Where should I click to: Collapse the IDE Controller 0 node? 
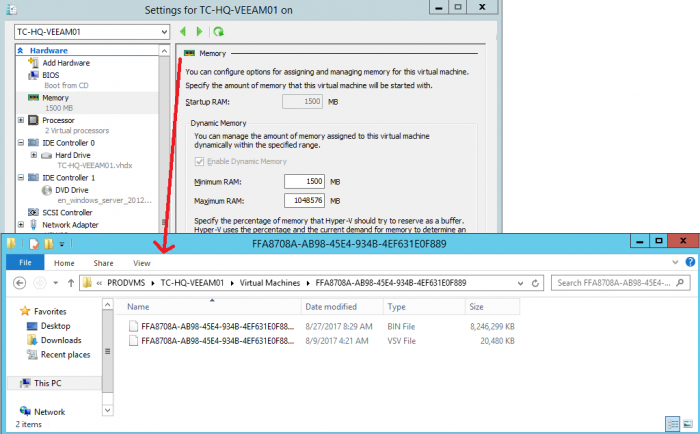pyautogui.click(x=21, y=143)
